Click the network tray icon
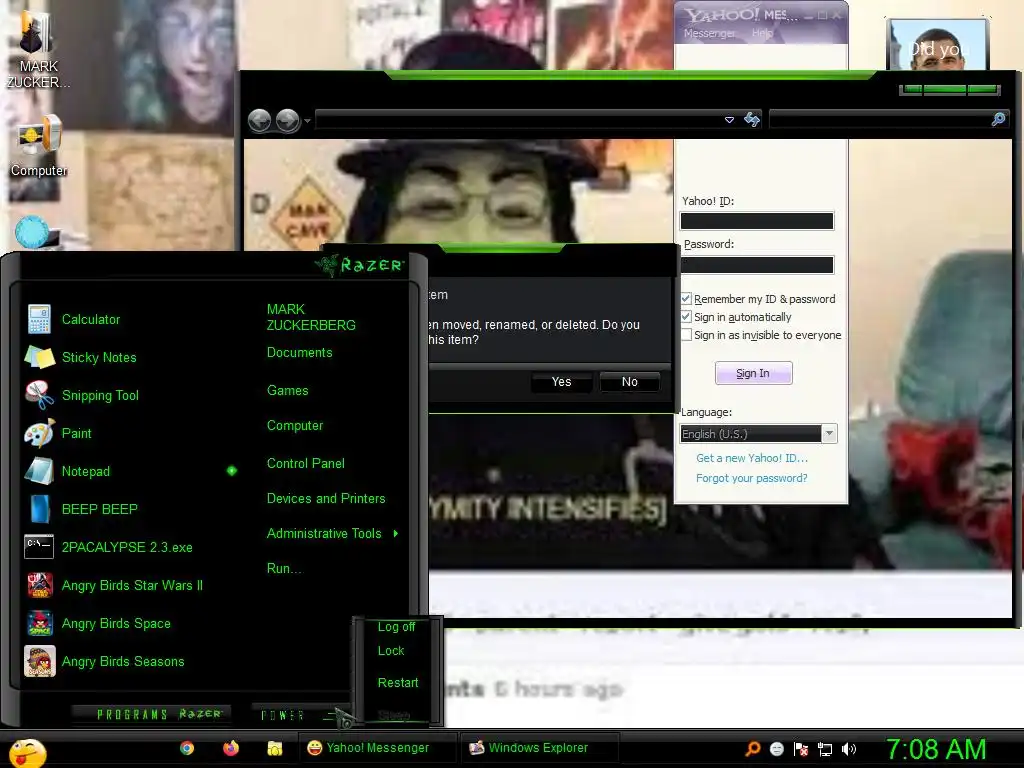Image resolution: width=1024 pixels, height=768 pixels. (x=825, y=750)
